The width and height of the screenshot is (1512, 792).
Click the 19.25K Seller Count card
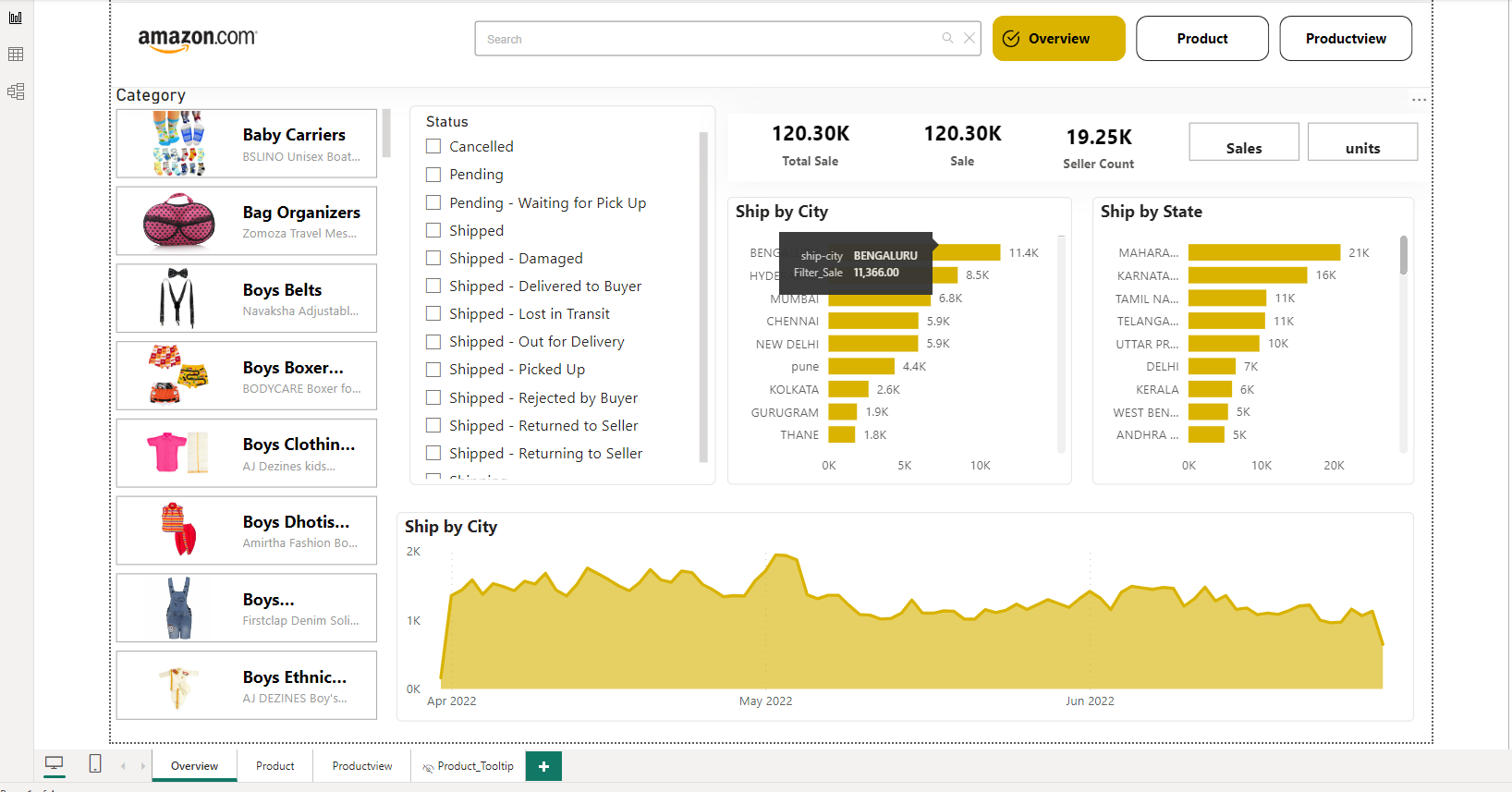[1099, 148]
